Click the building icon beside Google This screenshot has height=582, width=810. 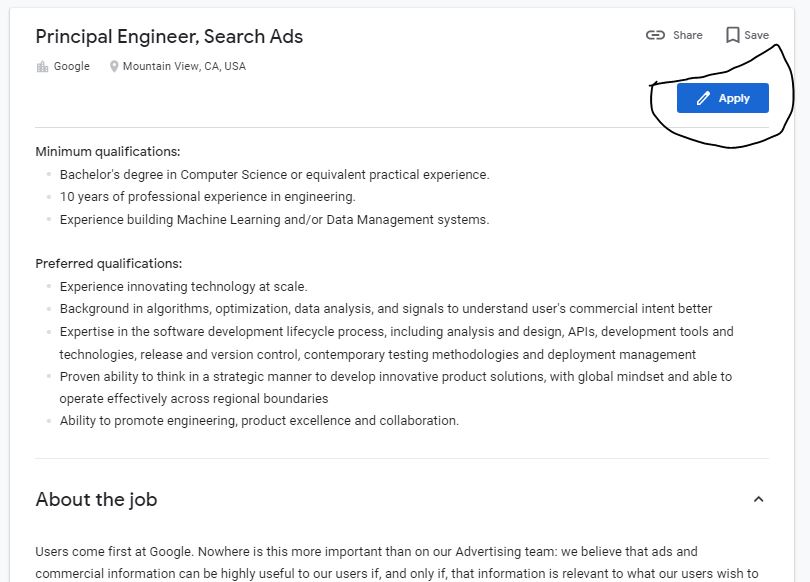(x=42, y=67)
